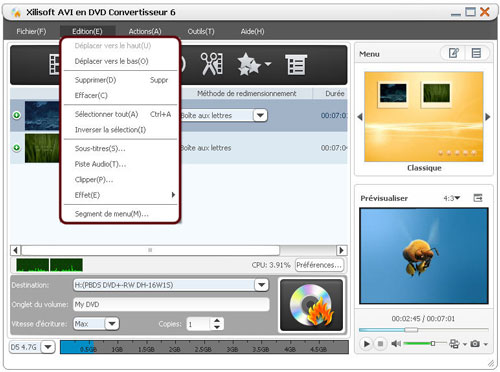
Task: Click second row Boîte aux lettres value
Action: (x=206, y=148)
